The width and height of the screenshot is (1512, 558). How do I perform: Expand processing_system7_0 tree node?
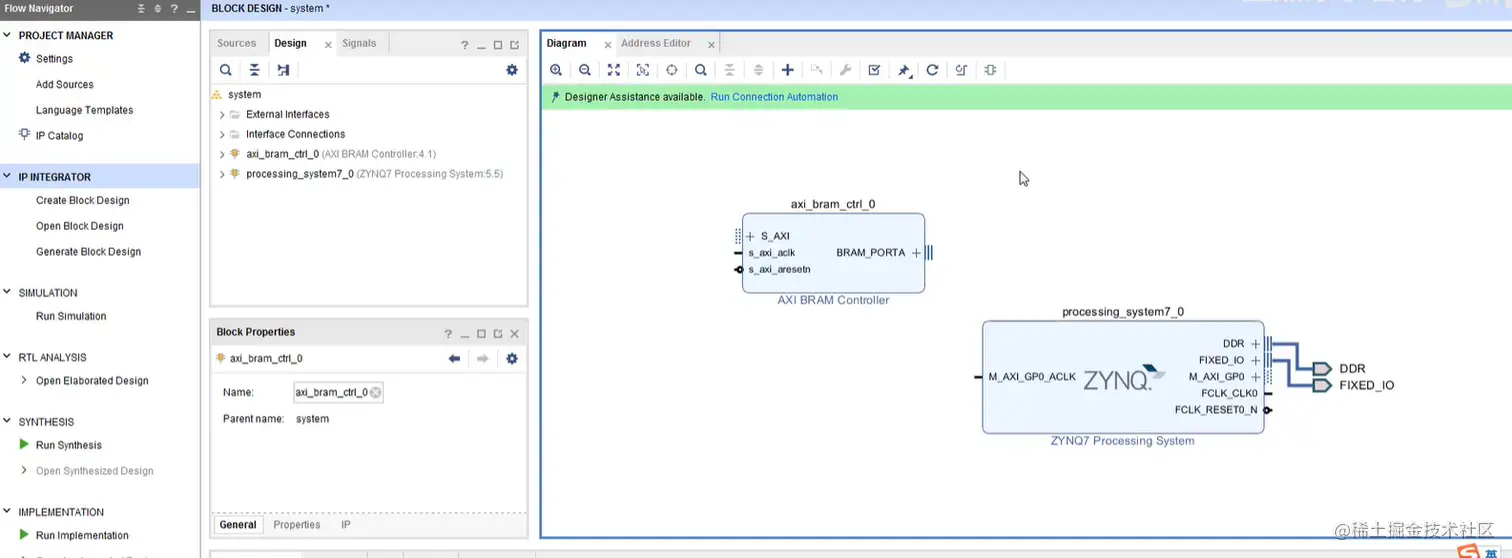(222, 174)
